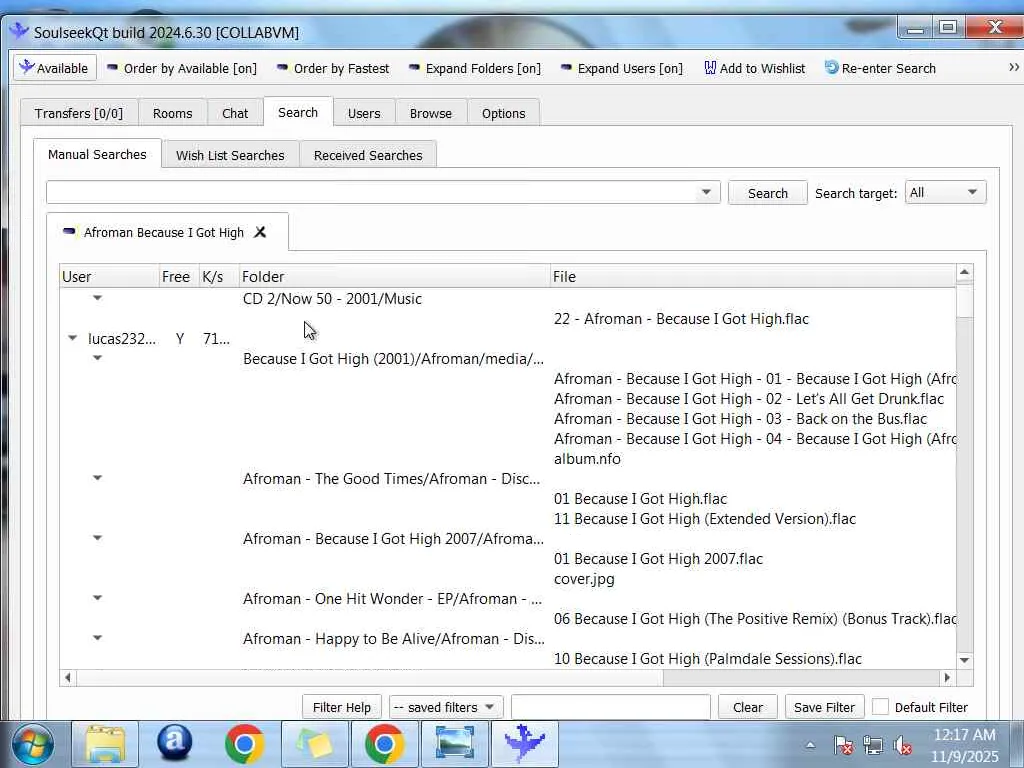The width and height of the screenshot is (1024, 768).
Task: Click the vertical scrollbar down arrow
Action: (x=965, y=660)
